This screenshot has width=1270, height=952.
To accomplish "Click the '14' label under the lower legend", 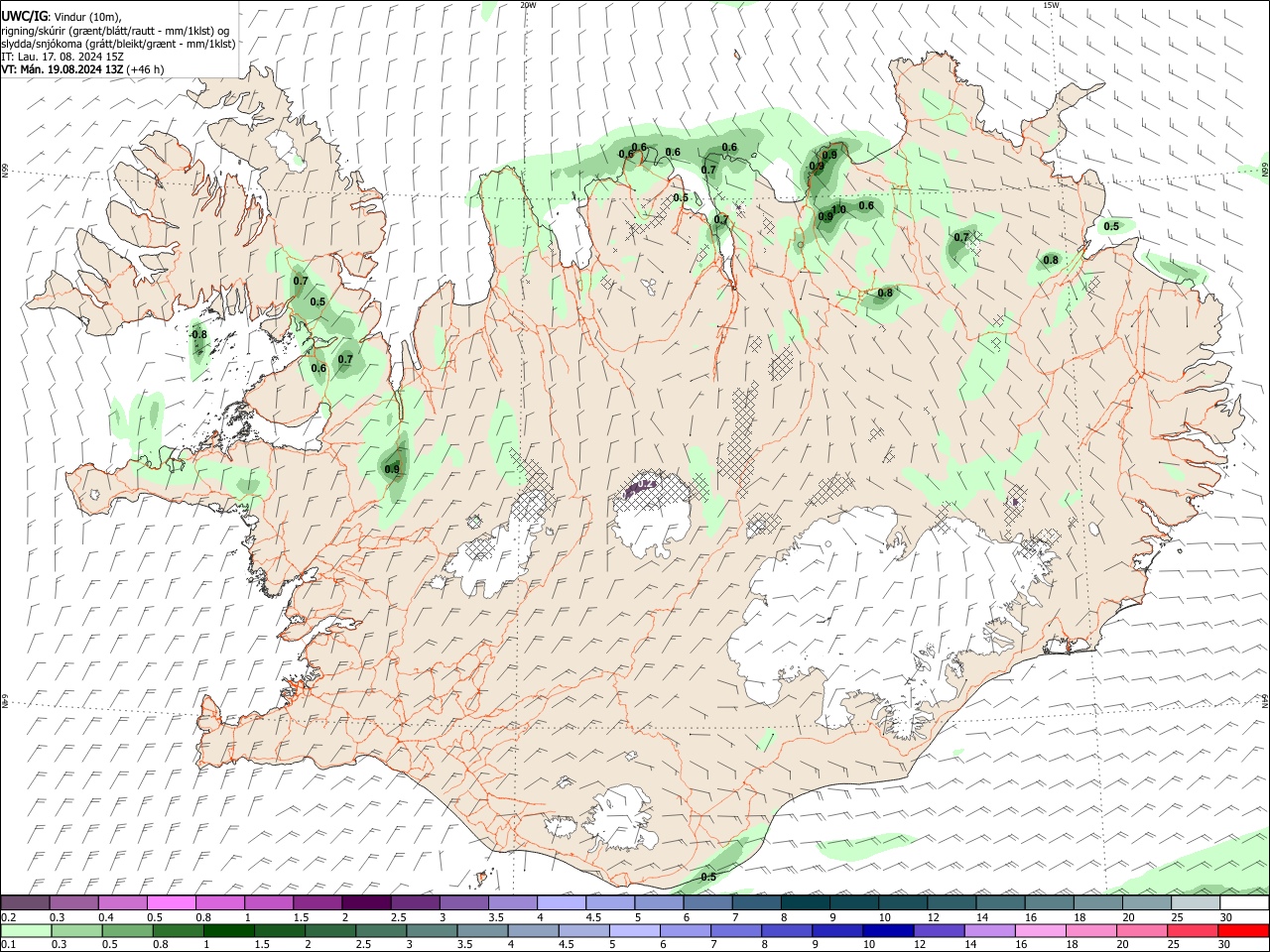I will (970, 945).
